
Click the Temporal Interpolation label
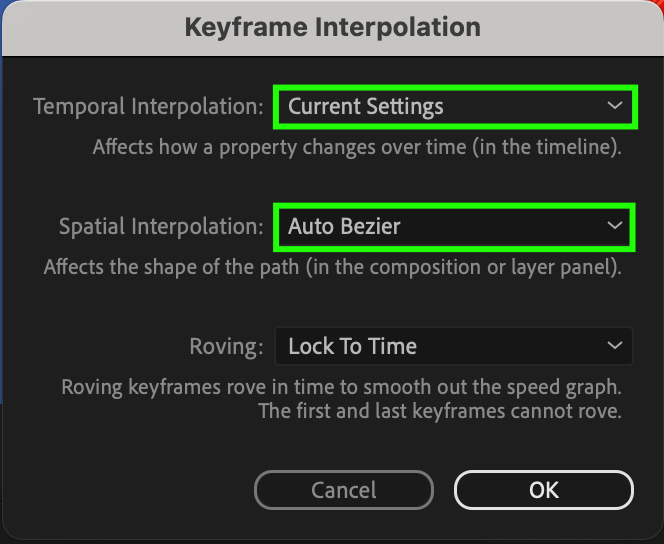pyautogui.click(x=149, y=107)
